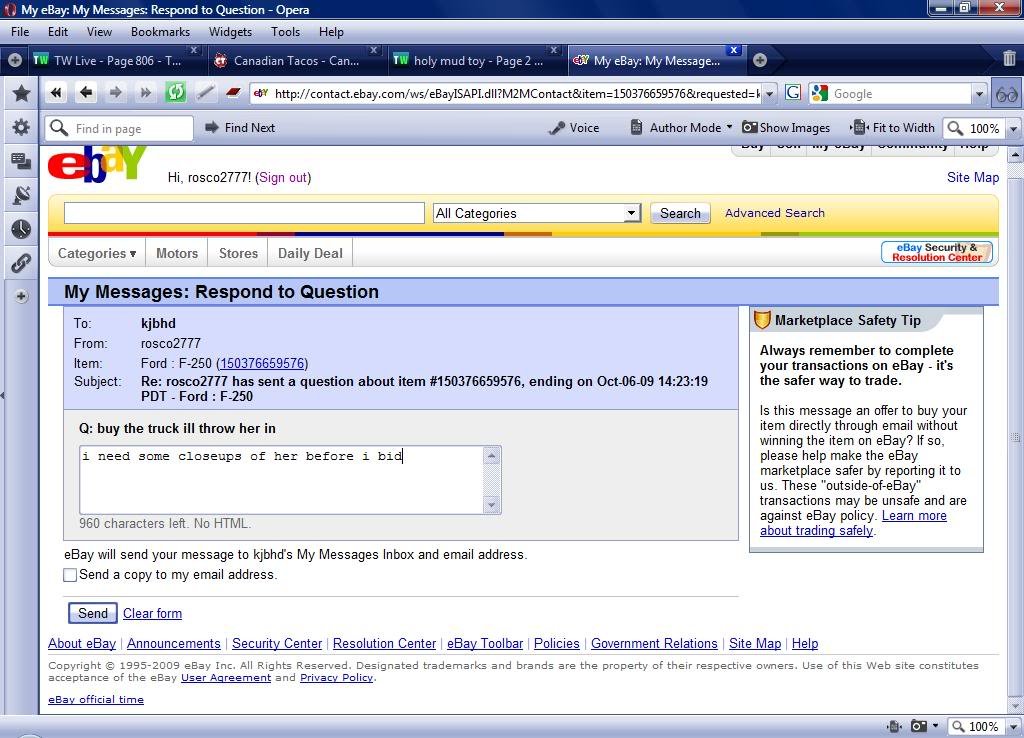Click Learn more about trading safely

pyautogui.click(x=853, y=523)
